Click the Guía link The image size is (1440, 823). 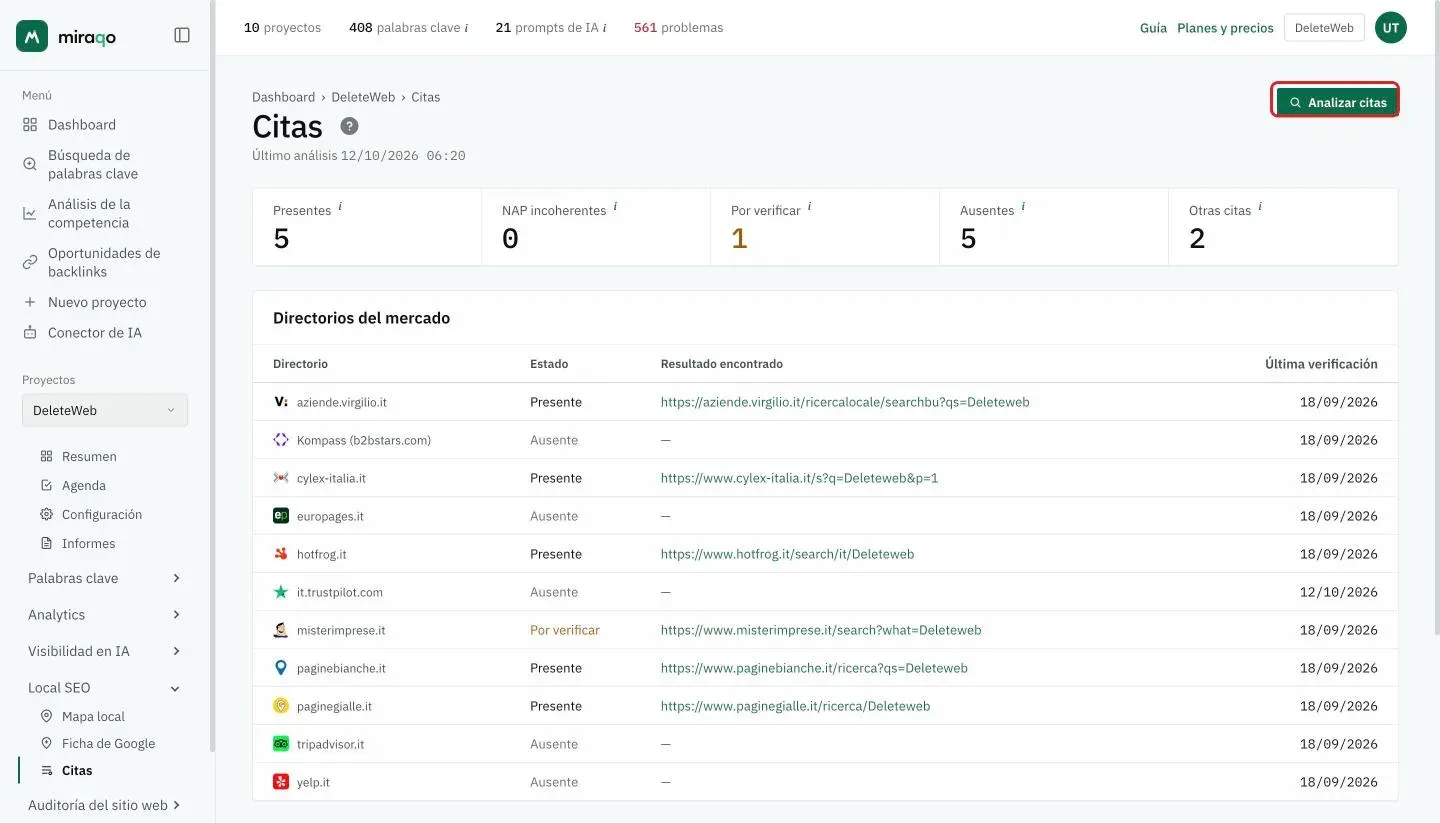[1153, 28]
